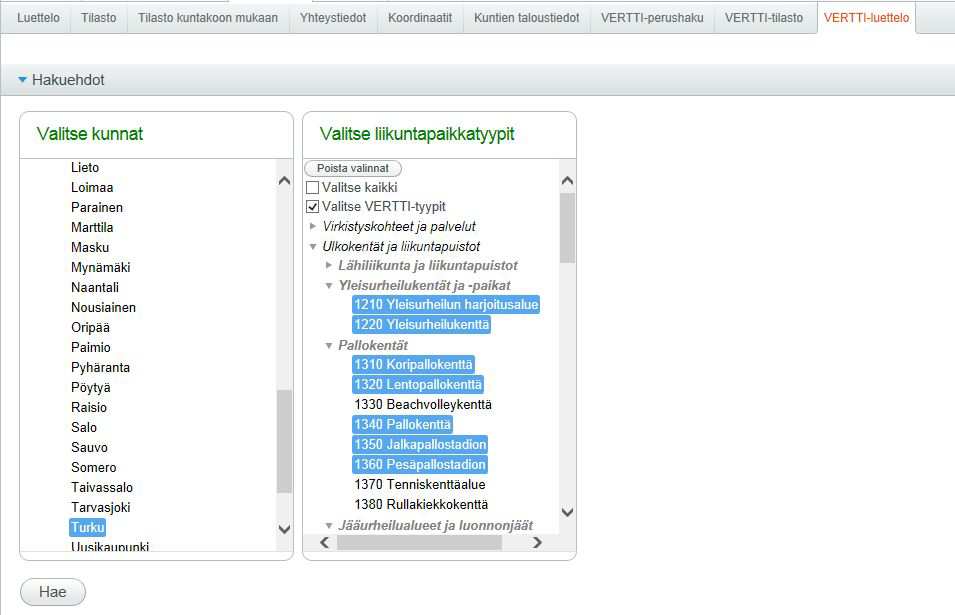Deselect the highlighted Turku municipality
Image resolution: width=955 pixels, height=615 pixels.
point(88,527)
